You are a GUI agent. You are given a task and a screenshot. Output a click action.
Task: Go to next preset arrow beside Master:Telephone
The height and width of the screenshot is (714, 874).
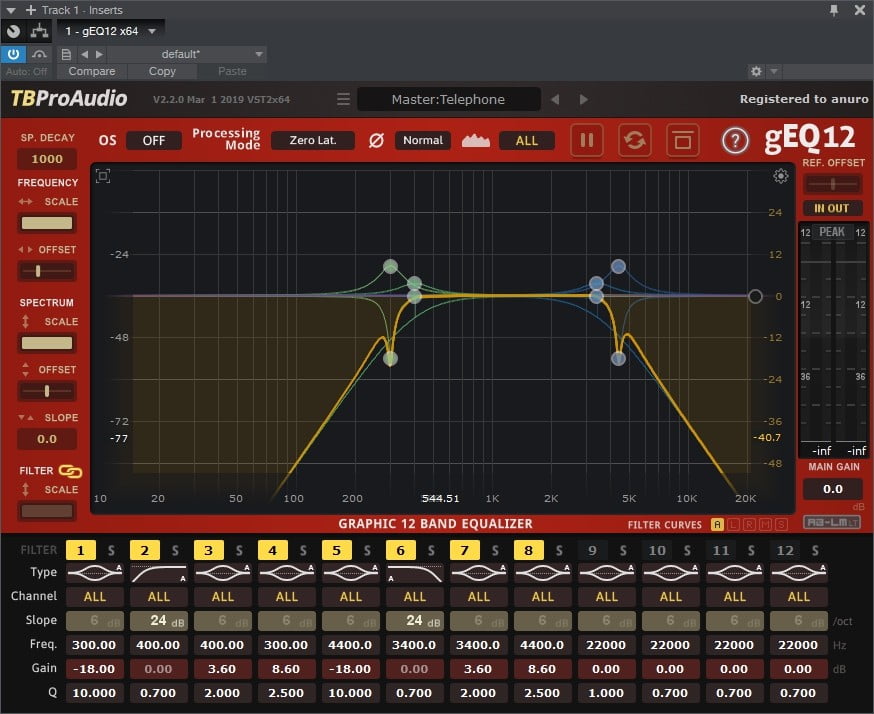tap(584, 99)
